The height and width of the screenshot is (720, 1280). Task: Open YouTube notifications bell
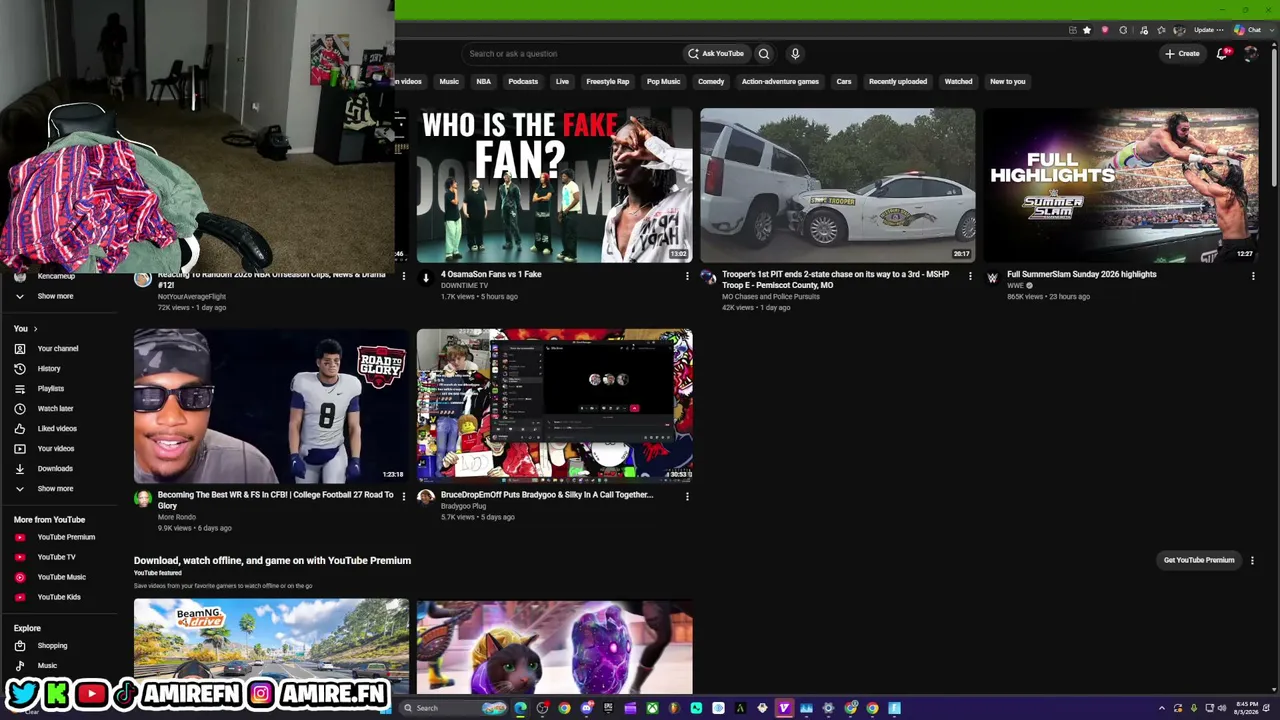1222,54
